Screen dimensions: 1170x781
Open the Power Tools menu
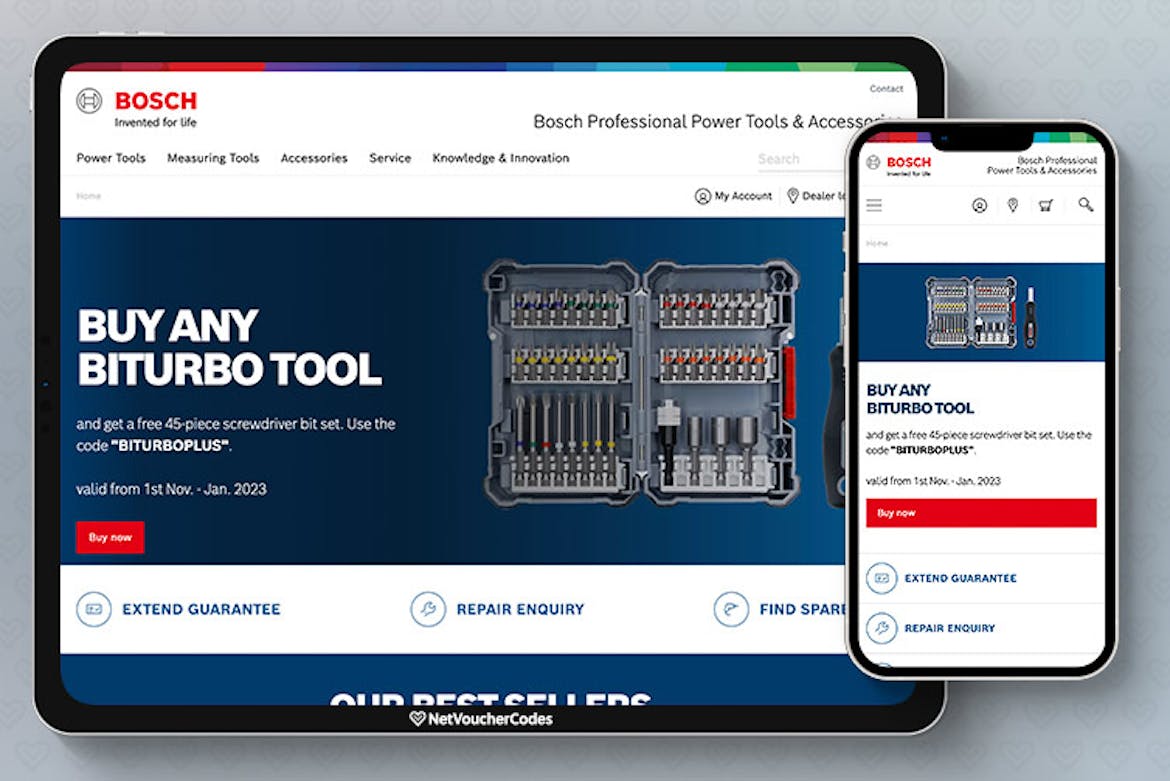pos(110,158)
